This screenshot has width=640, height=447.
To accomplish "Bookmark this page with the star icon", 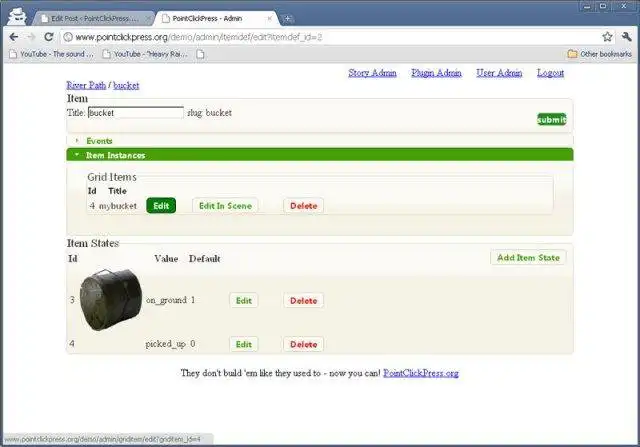I will 607,37.
